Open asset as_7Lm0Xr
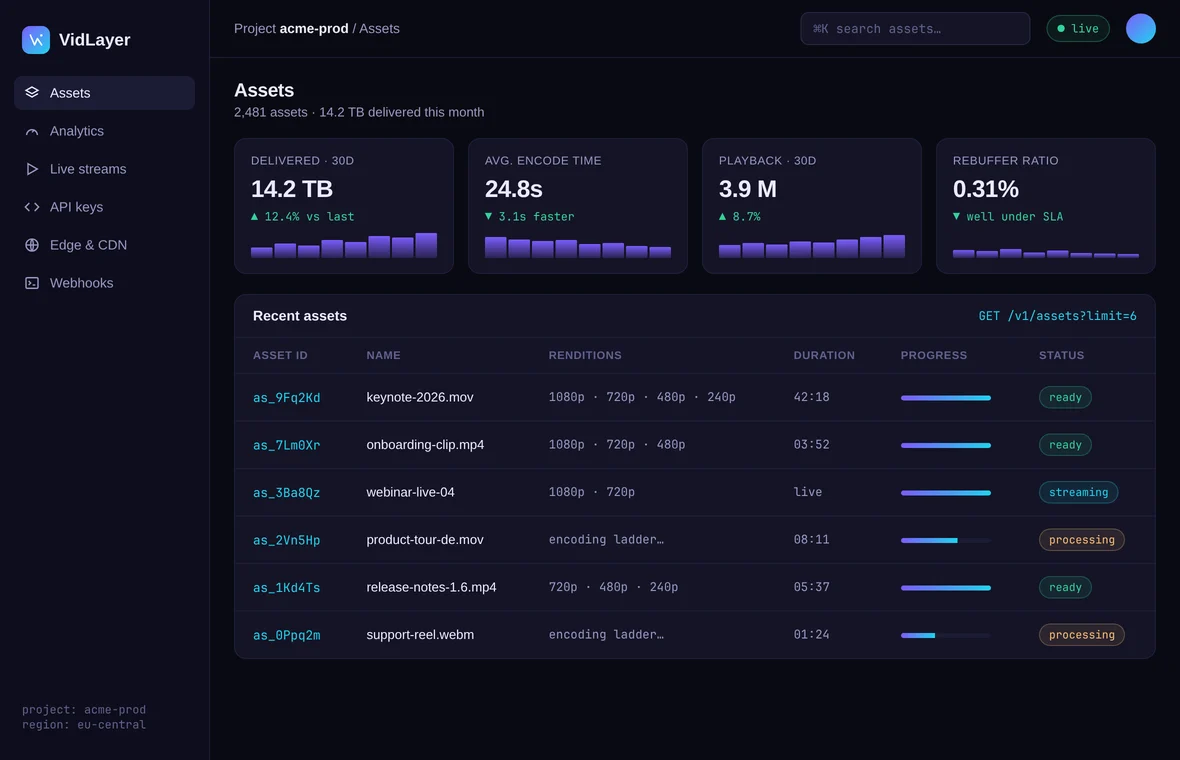The image size is (1180, 760). tap(287, 445)
